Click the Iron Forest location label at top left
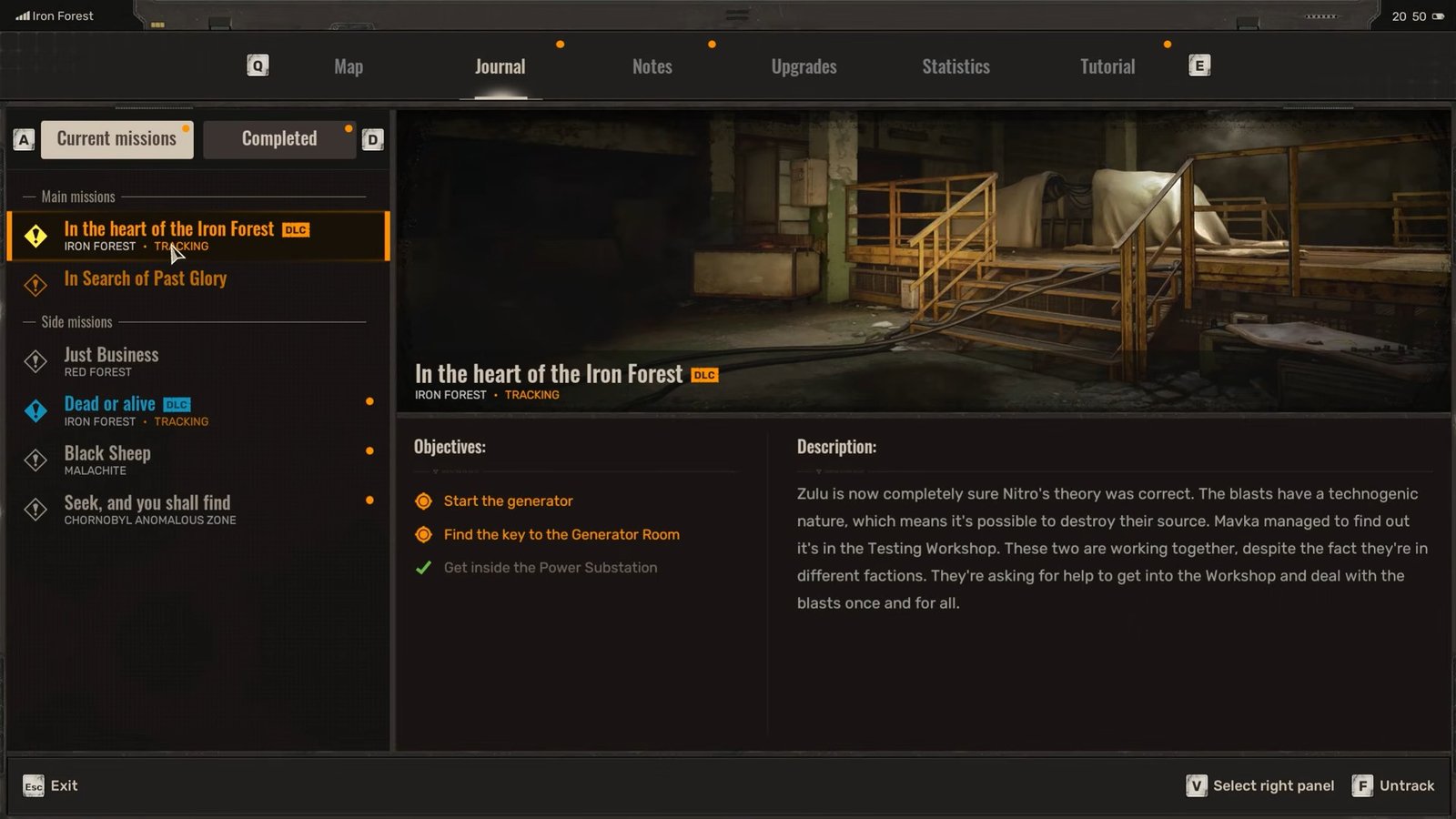1456x819 pixels. tap(63, 15)
